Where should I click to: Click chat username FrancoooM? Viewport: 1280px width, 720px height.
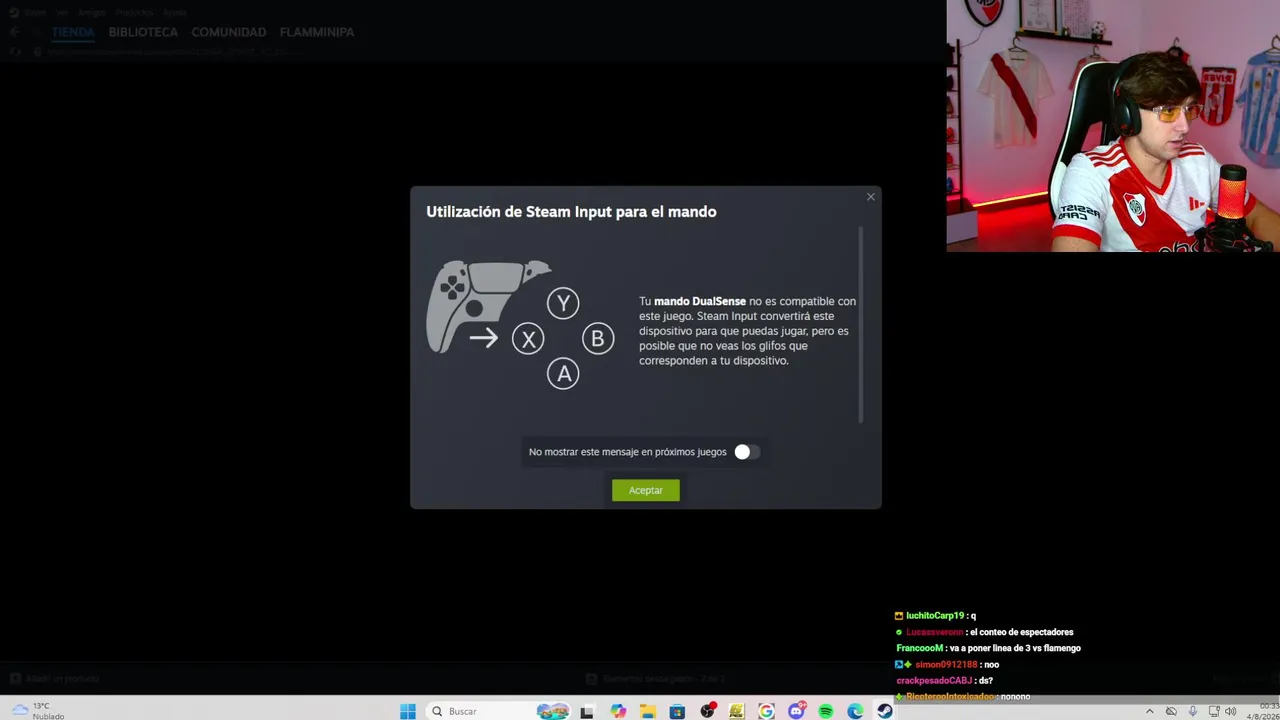pyautogui.click(x=920, y=648)
